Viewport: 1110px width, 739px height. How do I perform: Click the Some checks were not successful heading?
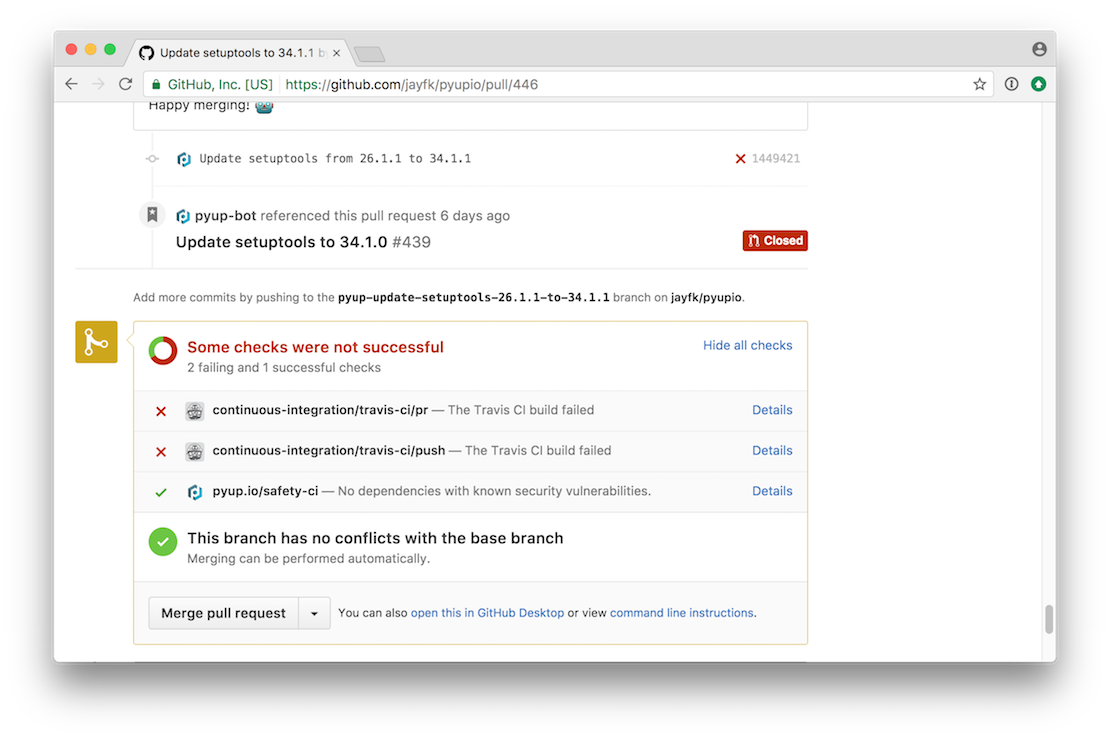(315, 347)
